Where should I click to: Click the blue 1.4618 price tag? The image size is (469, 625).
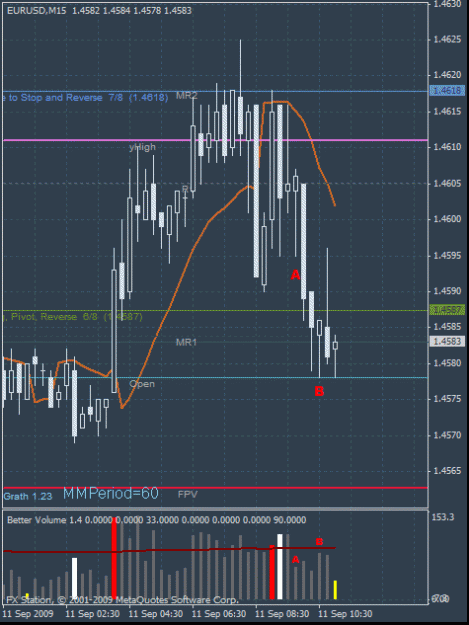(447, 91)
